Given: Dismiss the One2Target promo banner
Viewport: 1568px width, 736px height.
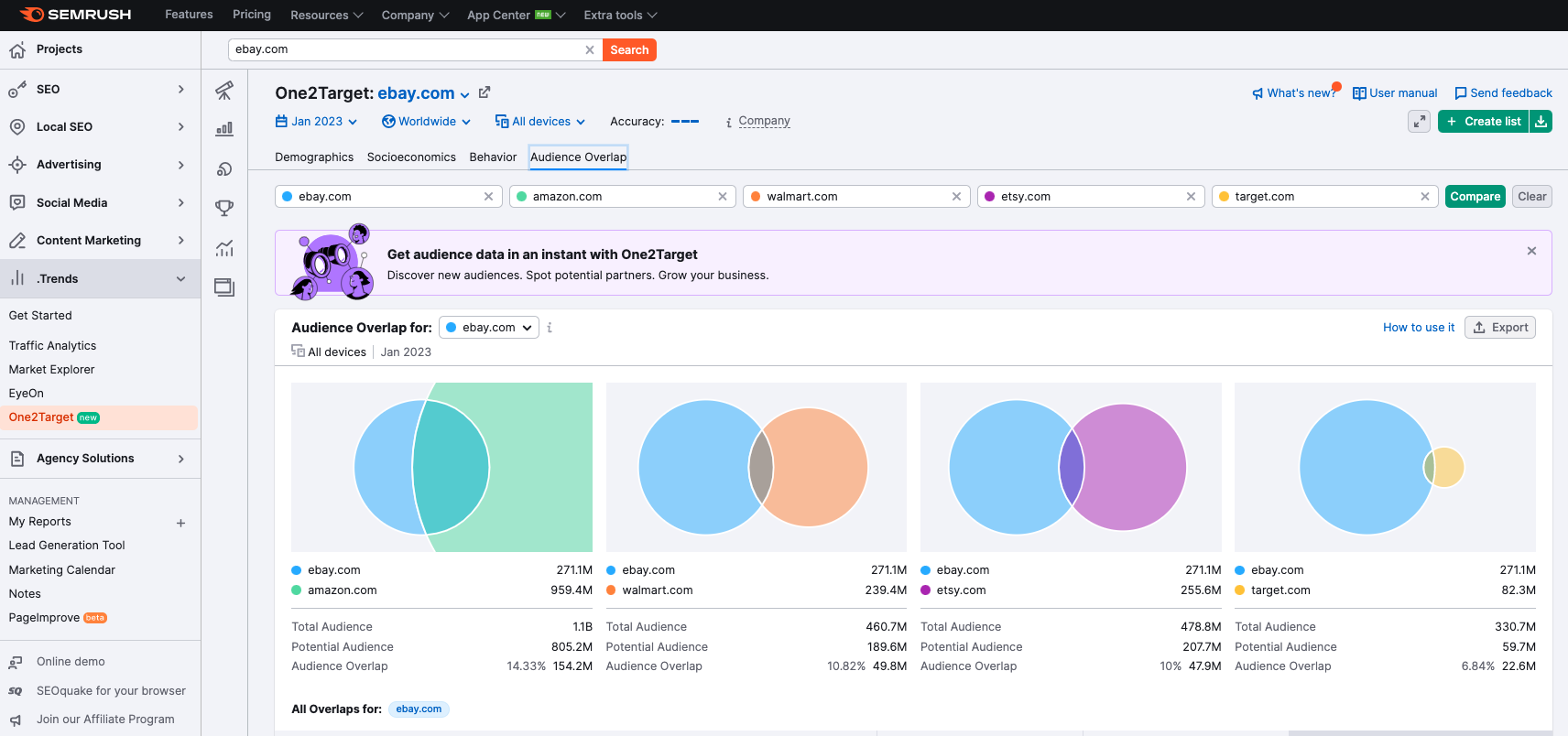Looking at the screenshot, I should [x=1531, y=251].
